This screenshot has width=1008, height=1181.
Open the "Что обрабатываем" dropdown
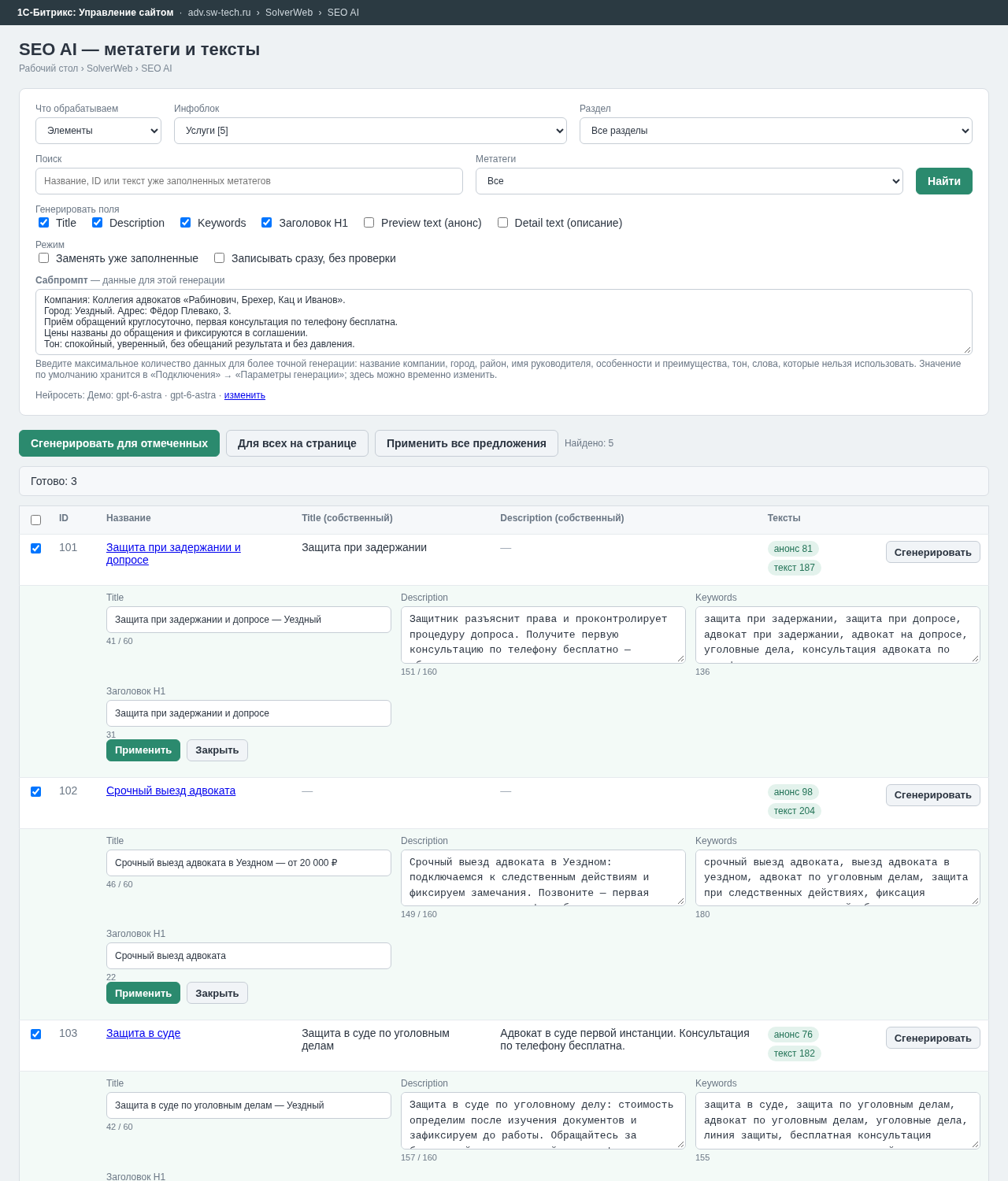(x=98, y=131)
